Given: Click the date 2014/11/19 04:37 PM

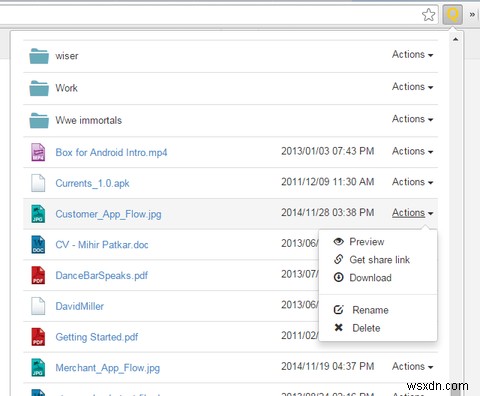Looking at the screenshot, I should click(327, 366).
